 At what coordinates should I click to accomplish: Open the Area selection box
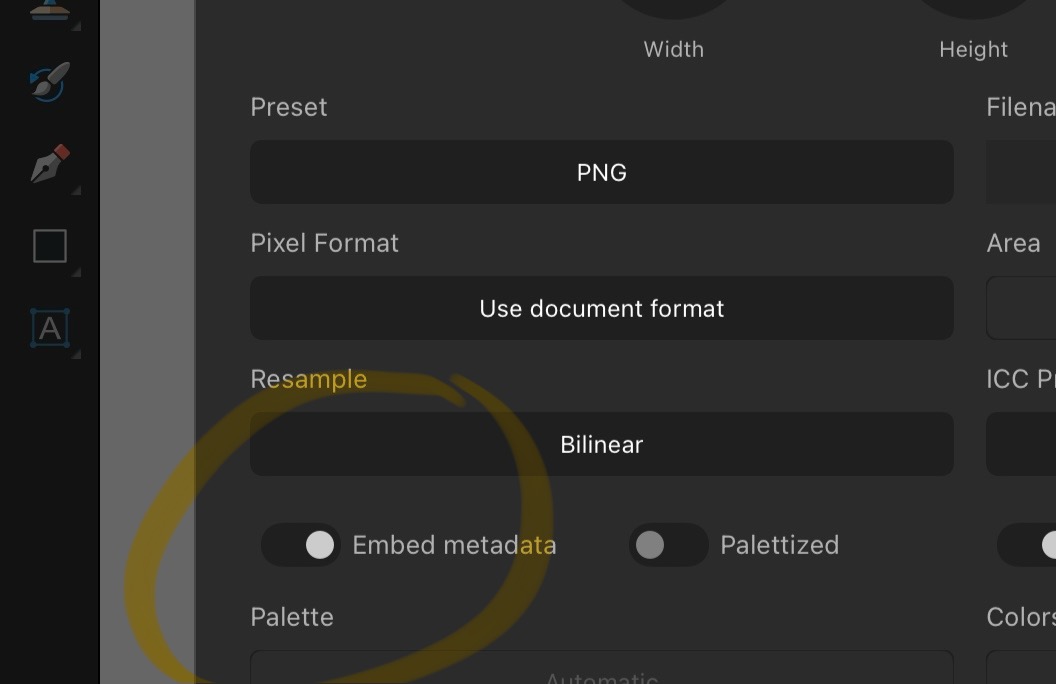click(x=1021, y=308)
